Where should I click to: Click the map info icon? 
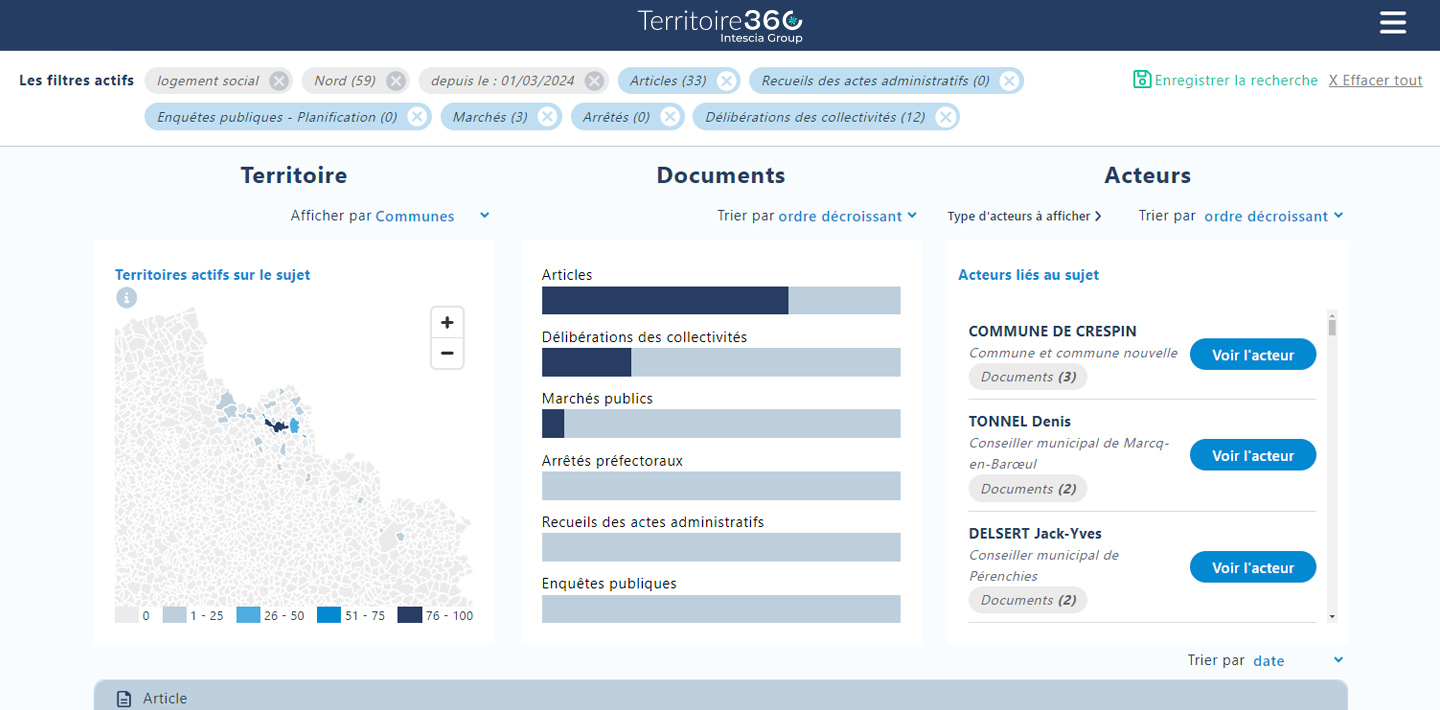click(126, 297)
